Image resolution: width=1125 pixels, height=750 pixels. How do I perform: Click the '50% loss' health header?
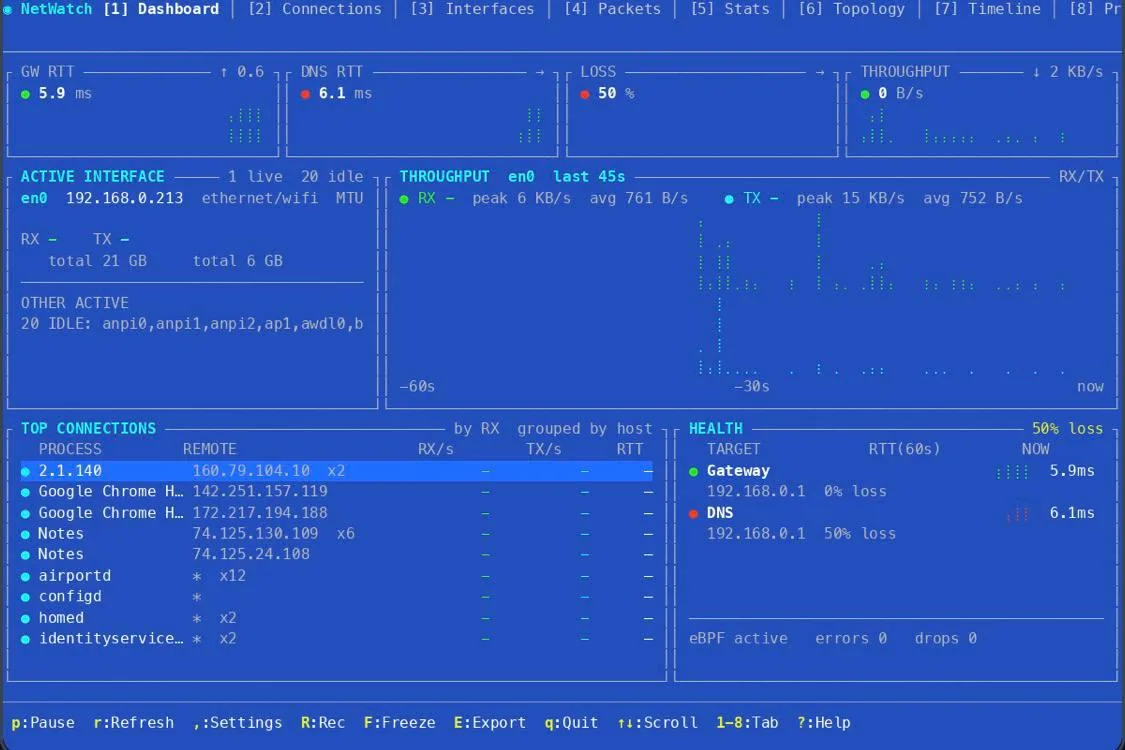click(x=1067, y=428)
